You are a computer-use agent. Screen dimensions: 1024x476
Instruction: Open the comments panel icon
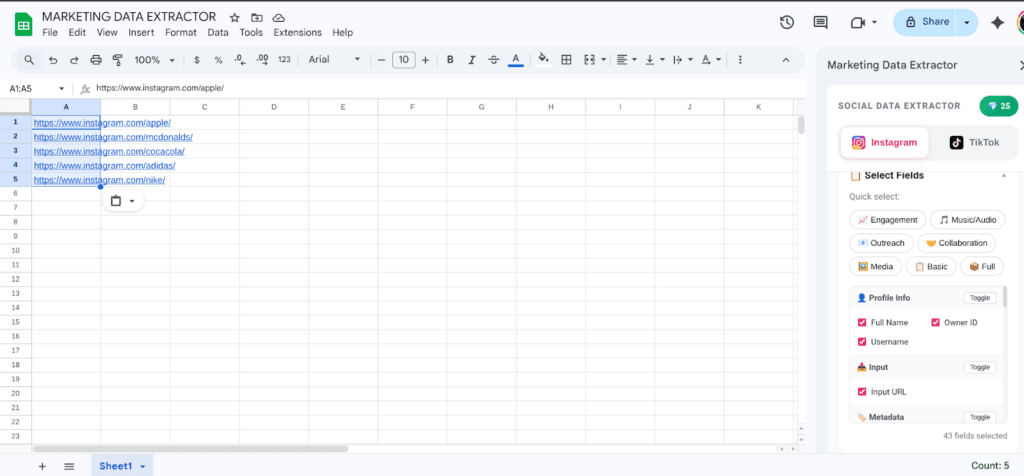point(820,22)
